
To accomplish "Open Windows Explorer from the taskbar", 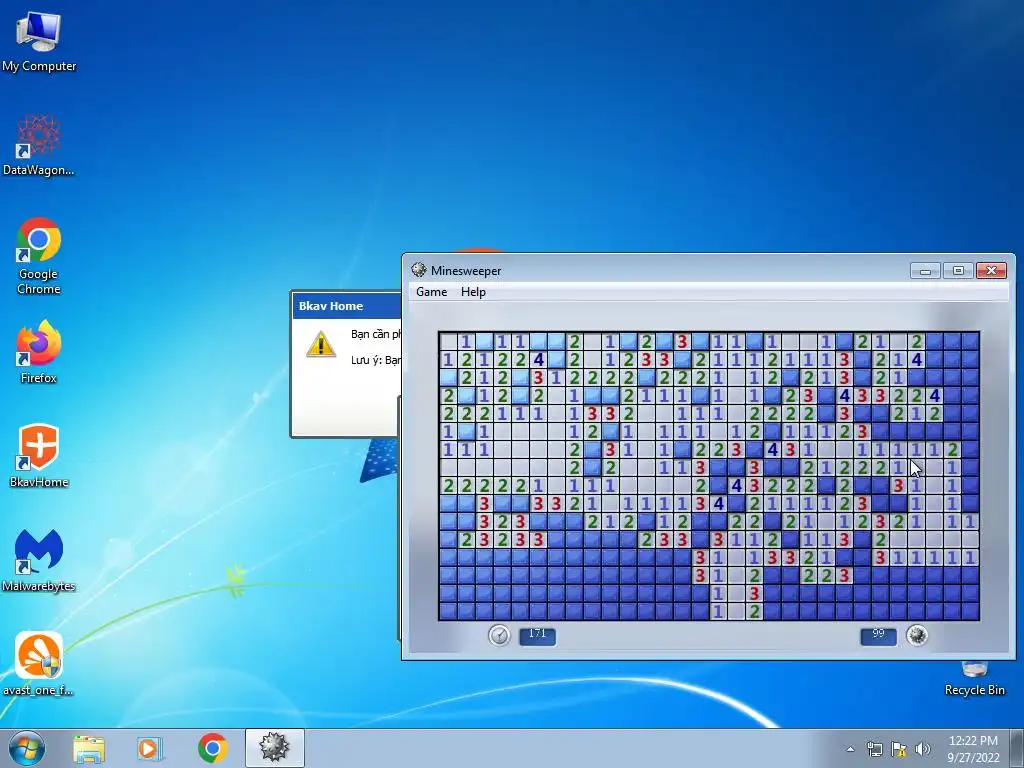I will pos(89,748).
